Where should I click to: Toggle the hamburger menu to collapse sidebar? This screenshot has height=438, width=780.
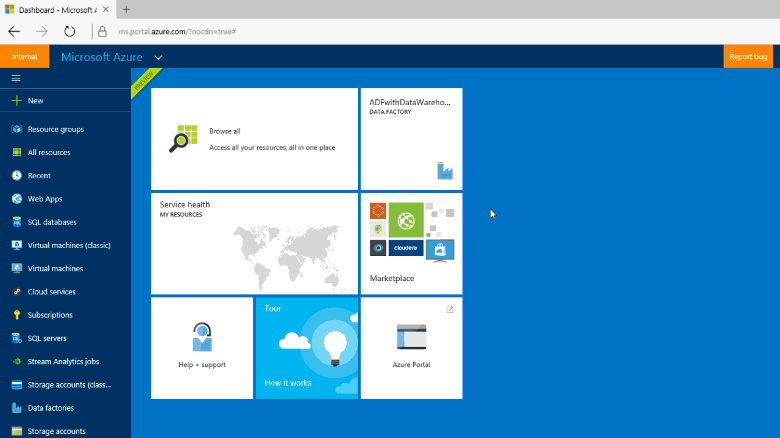coord(16,78)
